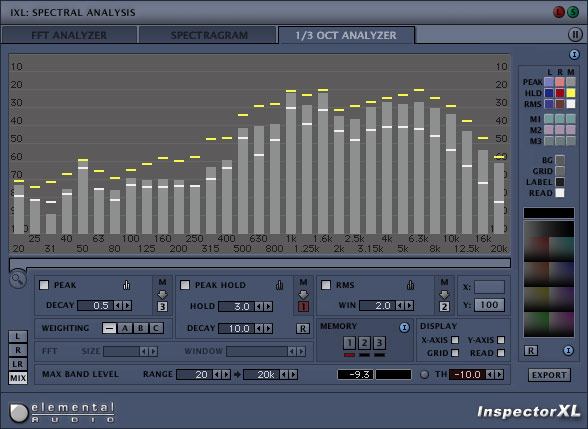This screenshot has height=429, width=588.
Task: Enable the PEAK display checkbox
Action: pos(44,285)
